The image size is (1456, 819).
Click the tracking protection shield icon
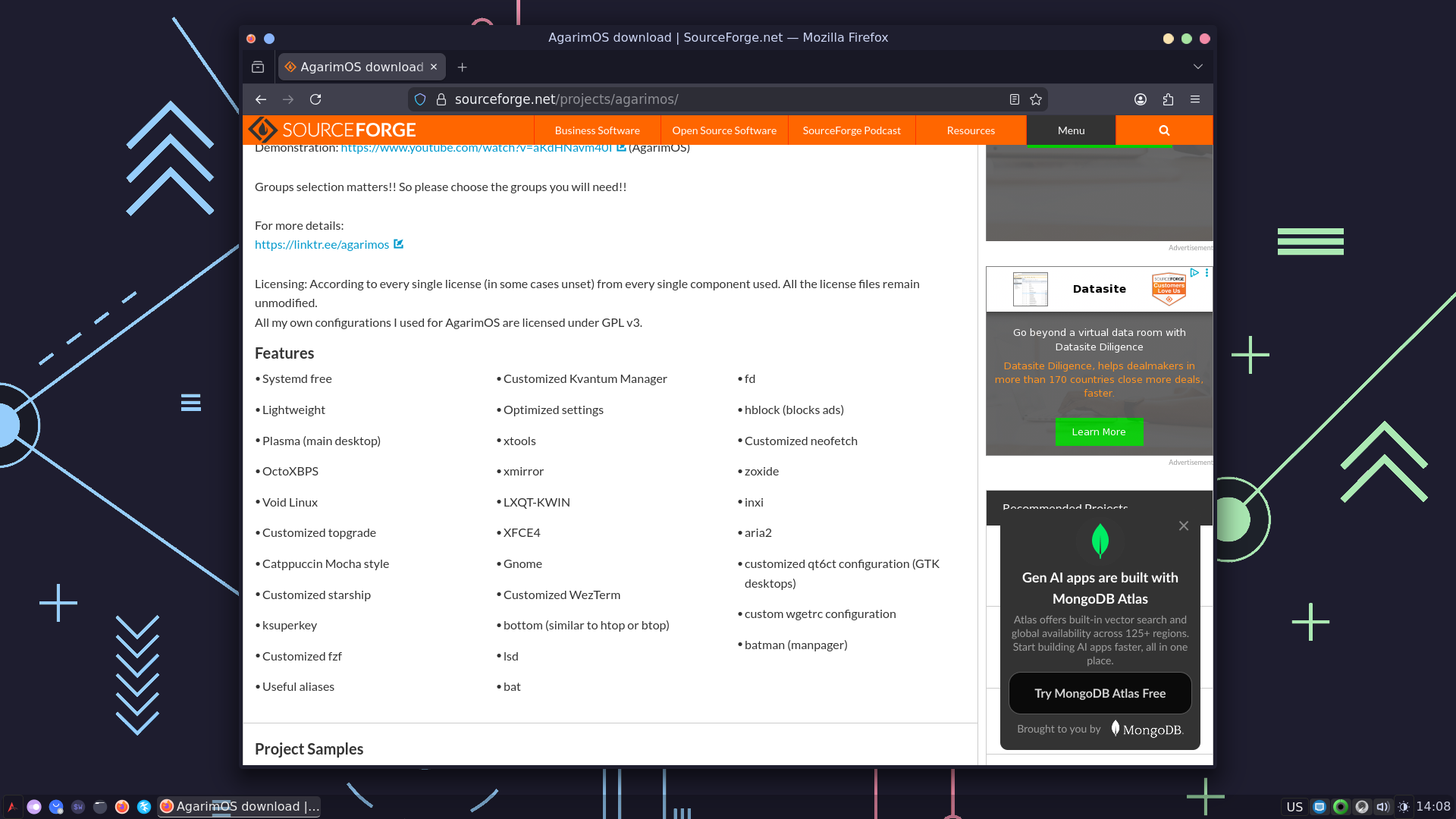420,99
